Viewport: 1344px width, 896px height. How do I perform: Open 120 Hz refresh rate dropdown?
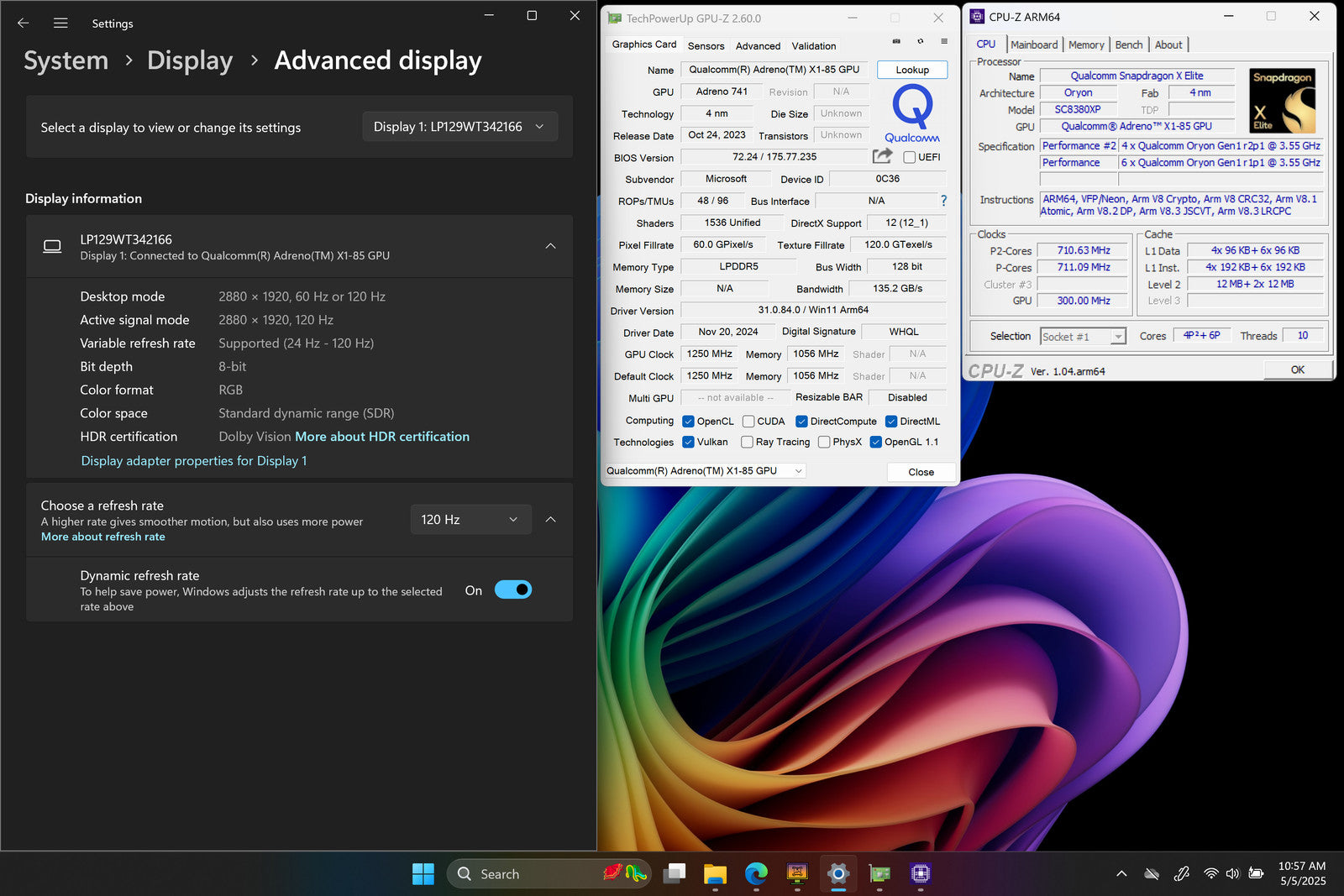point(470,520)
